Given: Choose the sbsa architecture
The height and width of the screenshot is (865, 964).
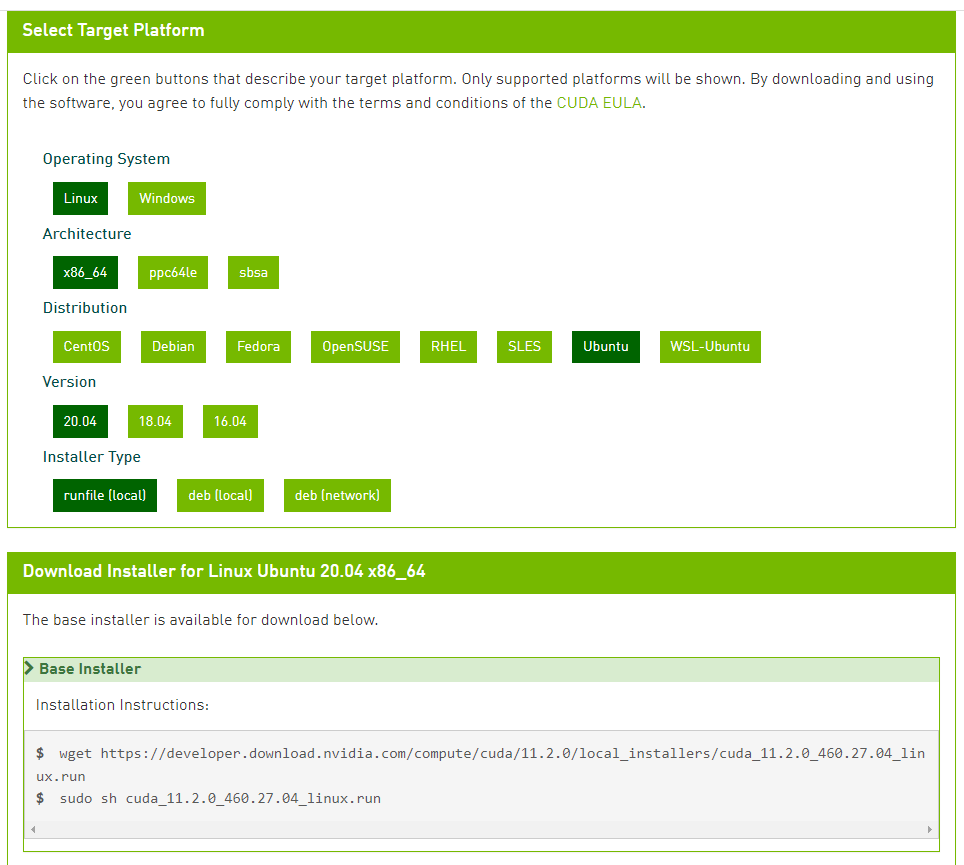Looking at the screenshot, I should pos(253,272).
